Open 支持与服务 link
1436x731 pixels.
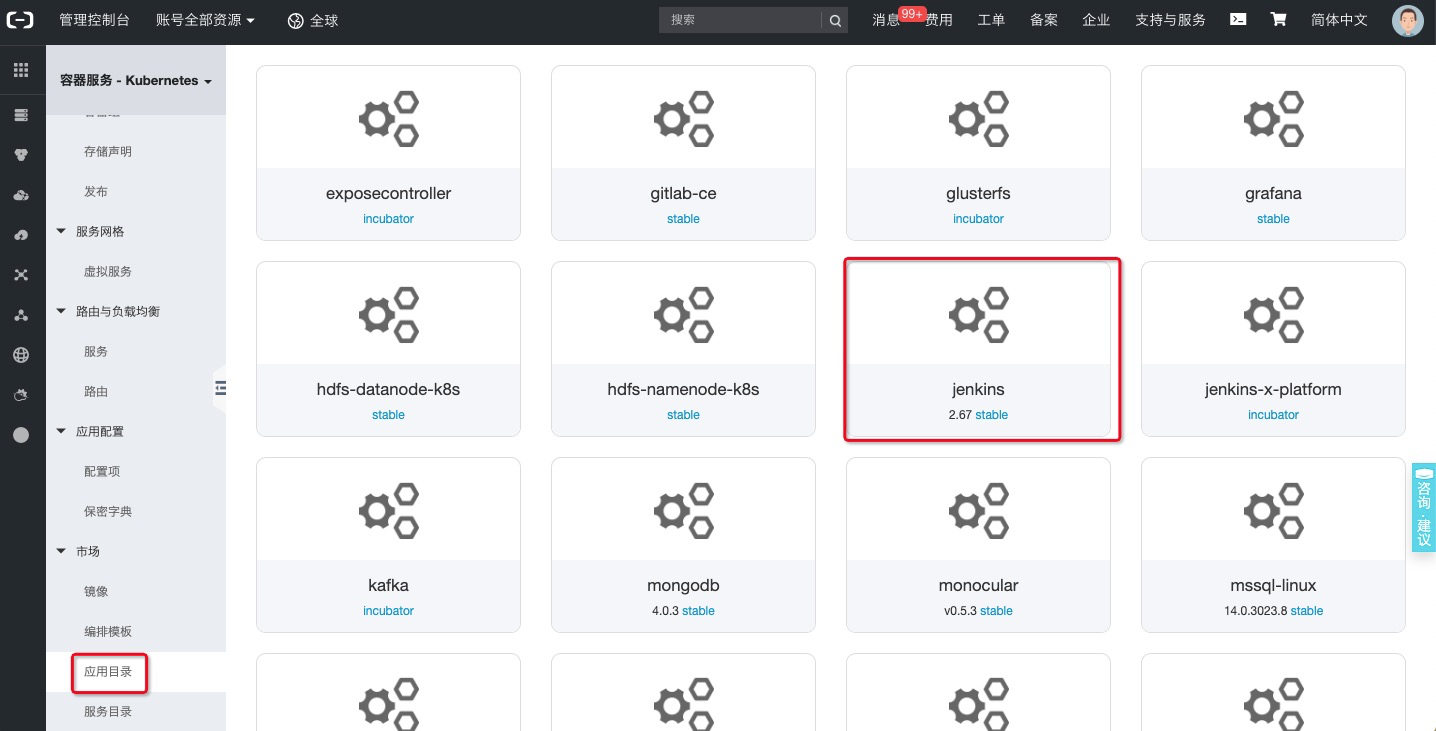(x=1170, y=20)
